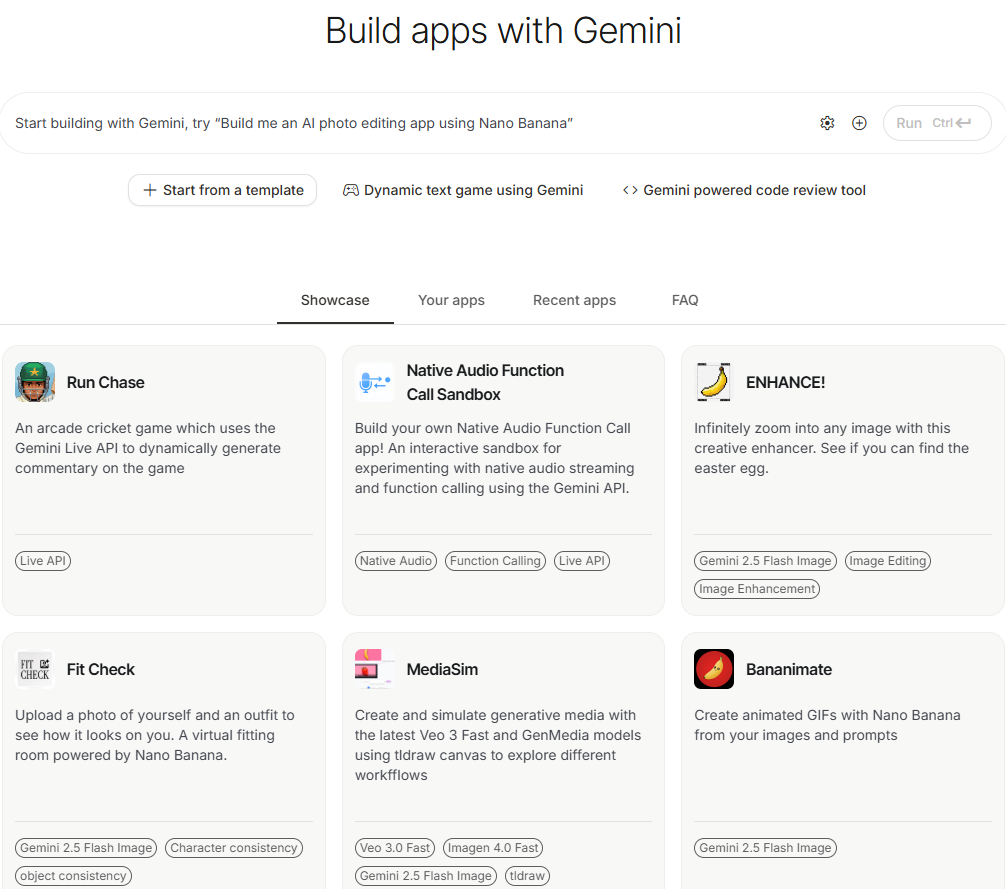Open the Fit Check app icon
The width and height of the screenshot is (1006, 889).
pyautogui.click(x=35, y=669)
